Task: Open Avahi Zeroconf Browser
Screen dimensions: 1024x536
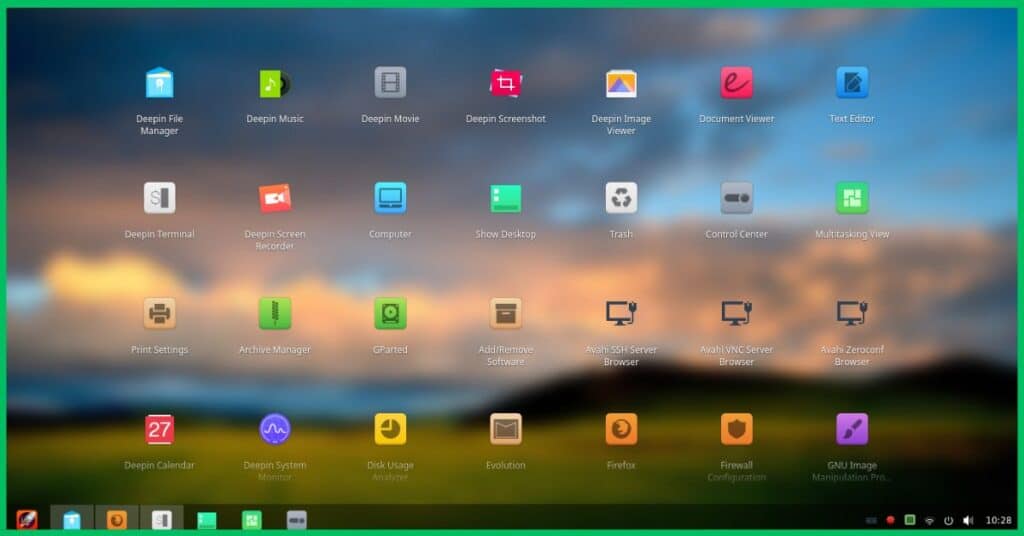Action: pos(852,313)
